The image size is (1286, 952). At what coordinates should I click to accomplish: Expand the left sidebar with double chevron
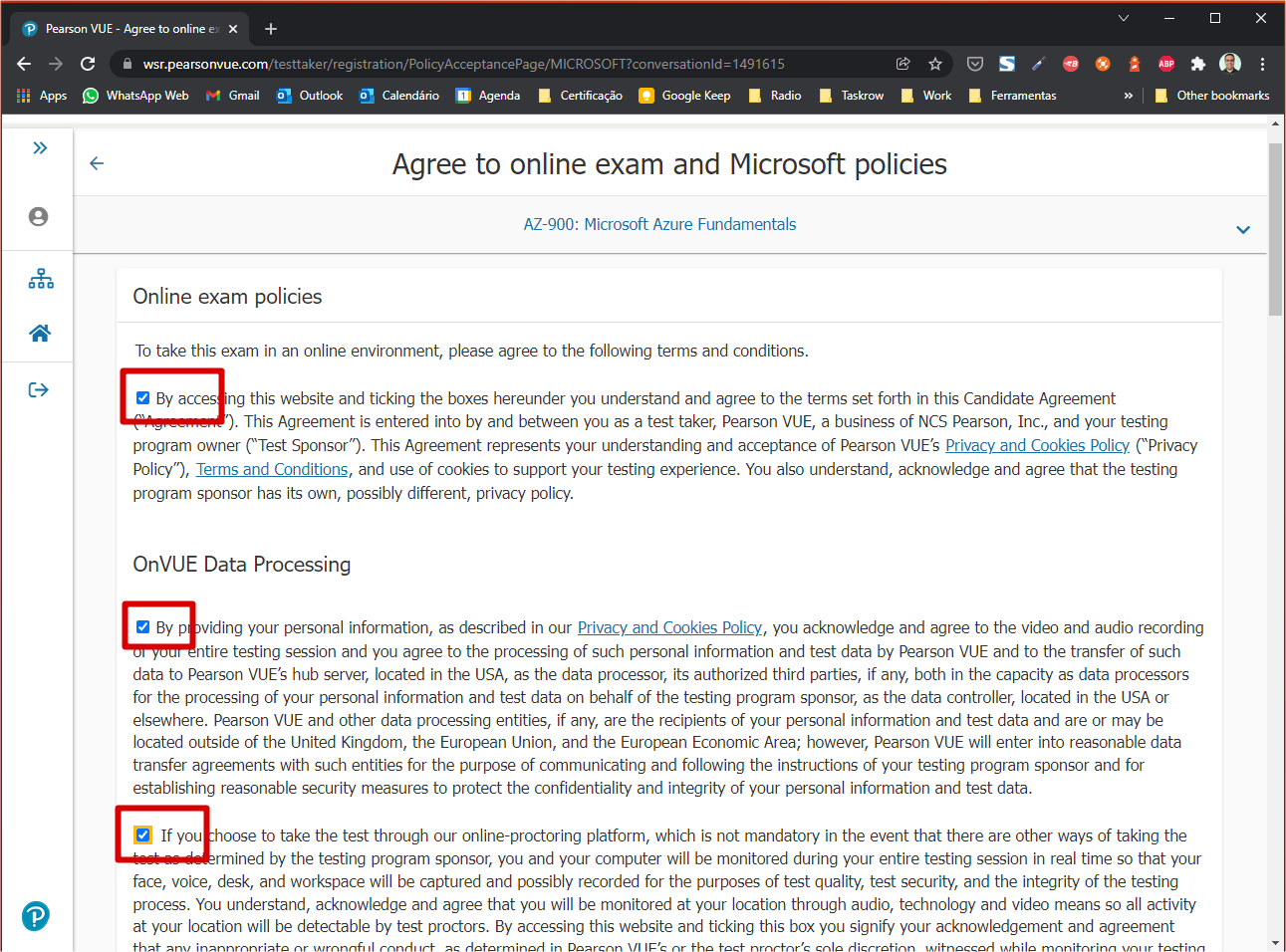(x=40, y=148)
